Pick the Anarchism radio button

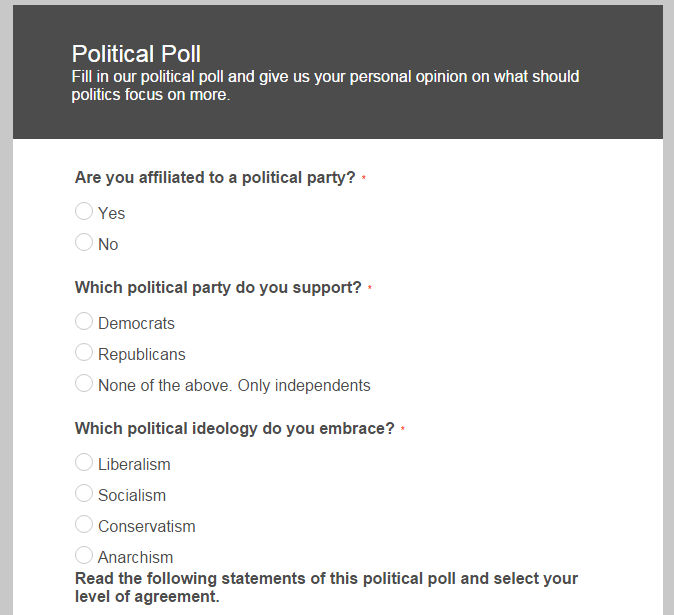84,555
